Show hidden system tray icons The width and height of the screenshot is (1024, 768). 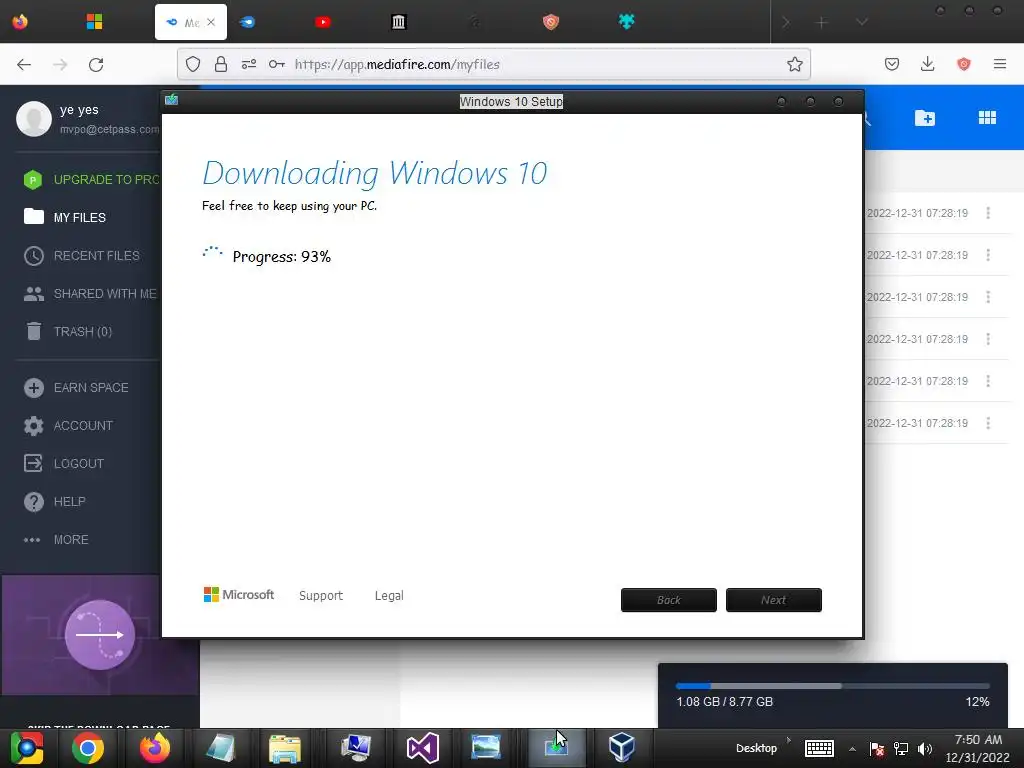click(852, 749)
